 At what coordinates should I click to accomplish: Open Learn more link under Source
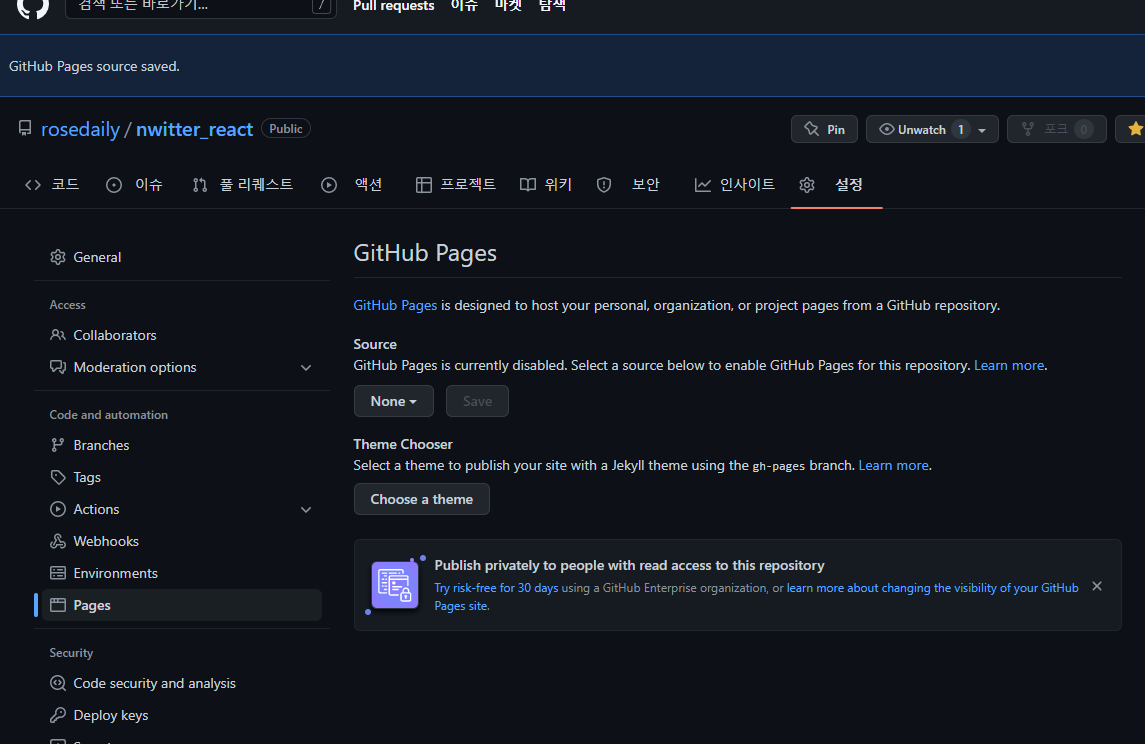click(x=1008, y=365)
